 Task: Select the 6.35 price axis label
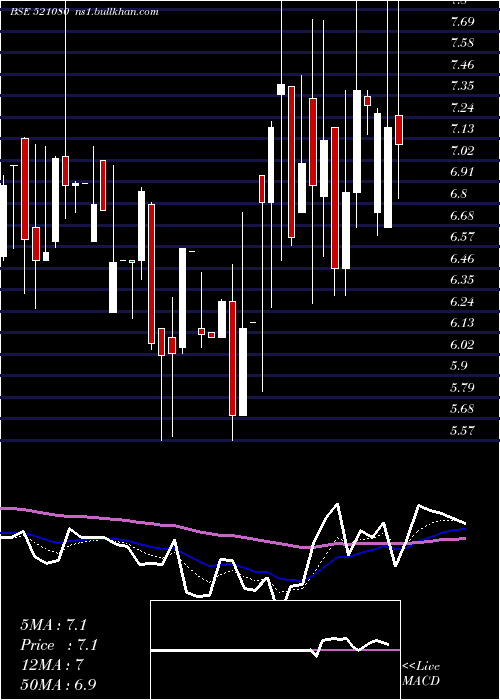point(462,280)
